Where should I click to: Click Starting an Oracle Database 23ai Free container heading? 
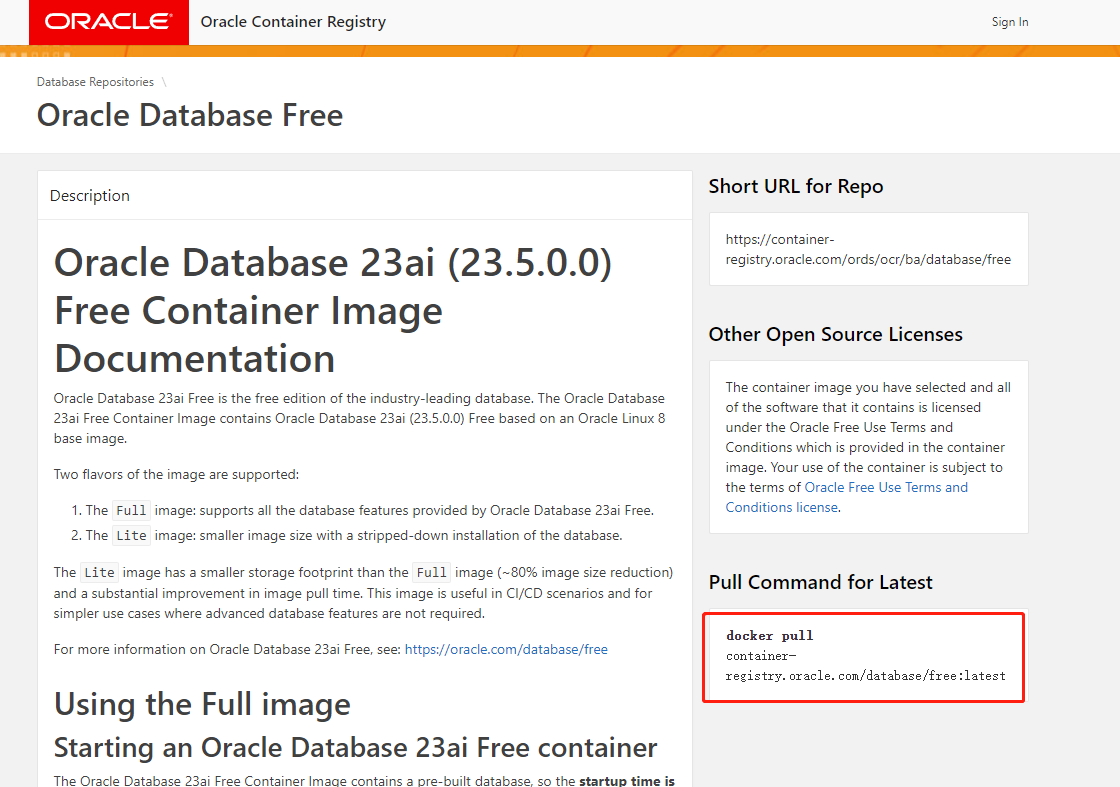pos(355,748)
